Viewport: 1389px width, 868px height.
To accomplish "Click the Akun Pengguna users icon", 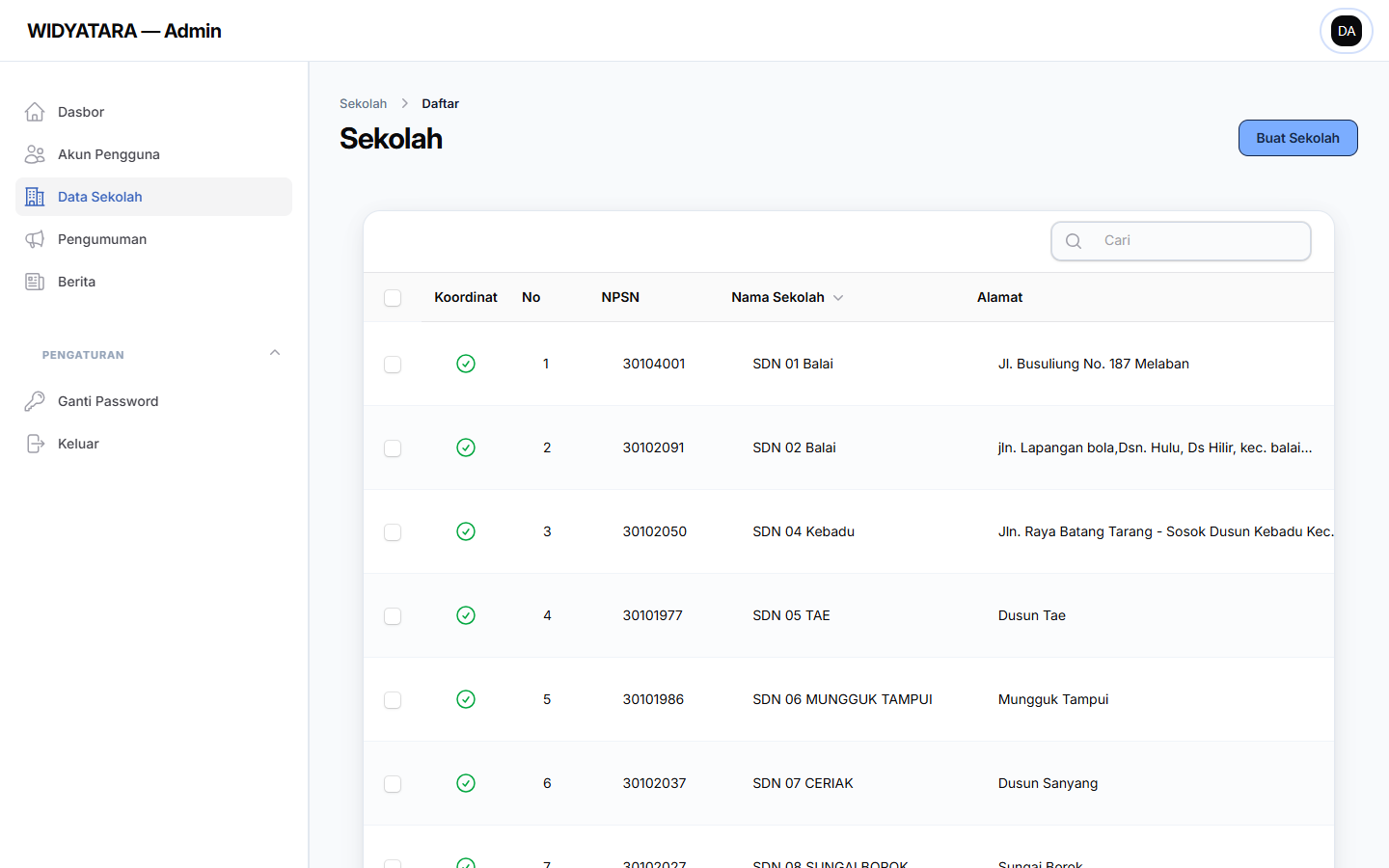I will click(35, 154).
